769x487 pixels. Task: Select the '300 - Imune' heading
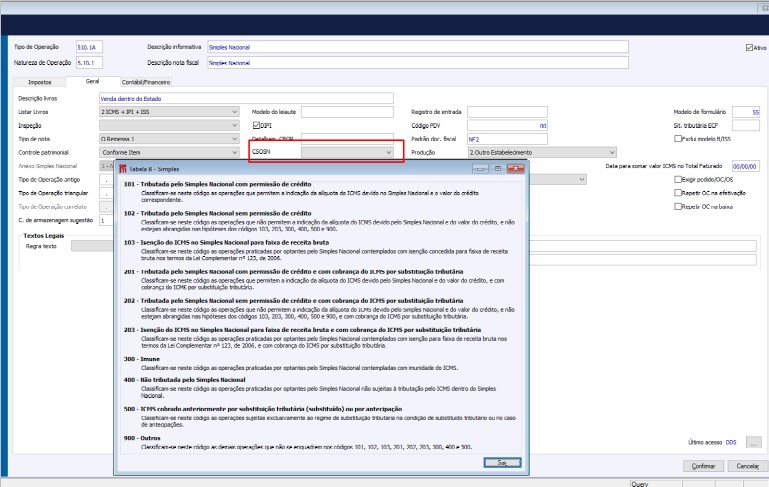[142, 359]
